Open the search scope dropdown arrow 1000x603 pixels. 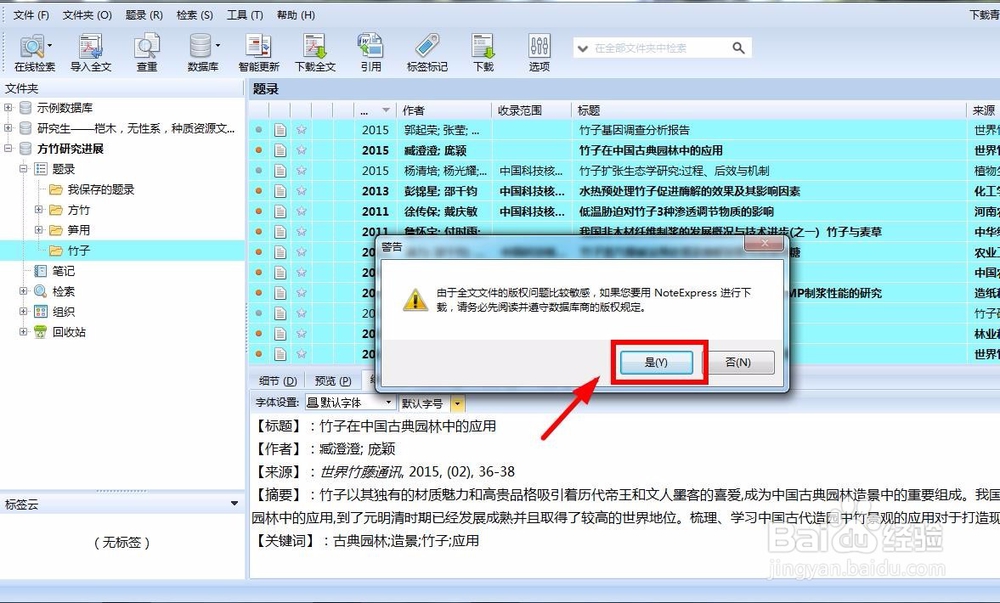(x=582, y=48)
